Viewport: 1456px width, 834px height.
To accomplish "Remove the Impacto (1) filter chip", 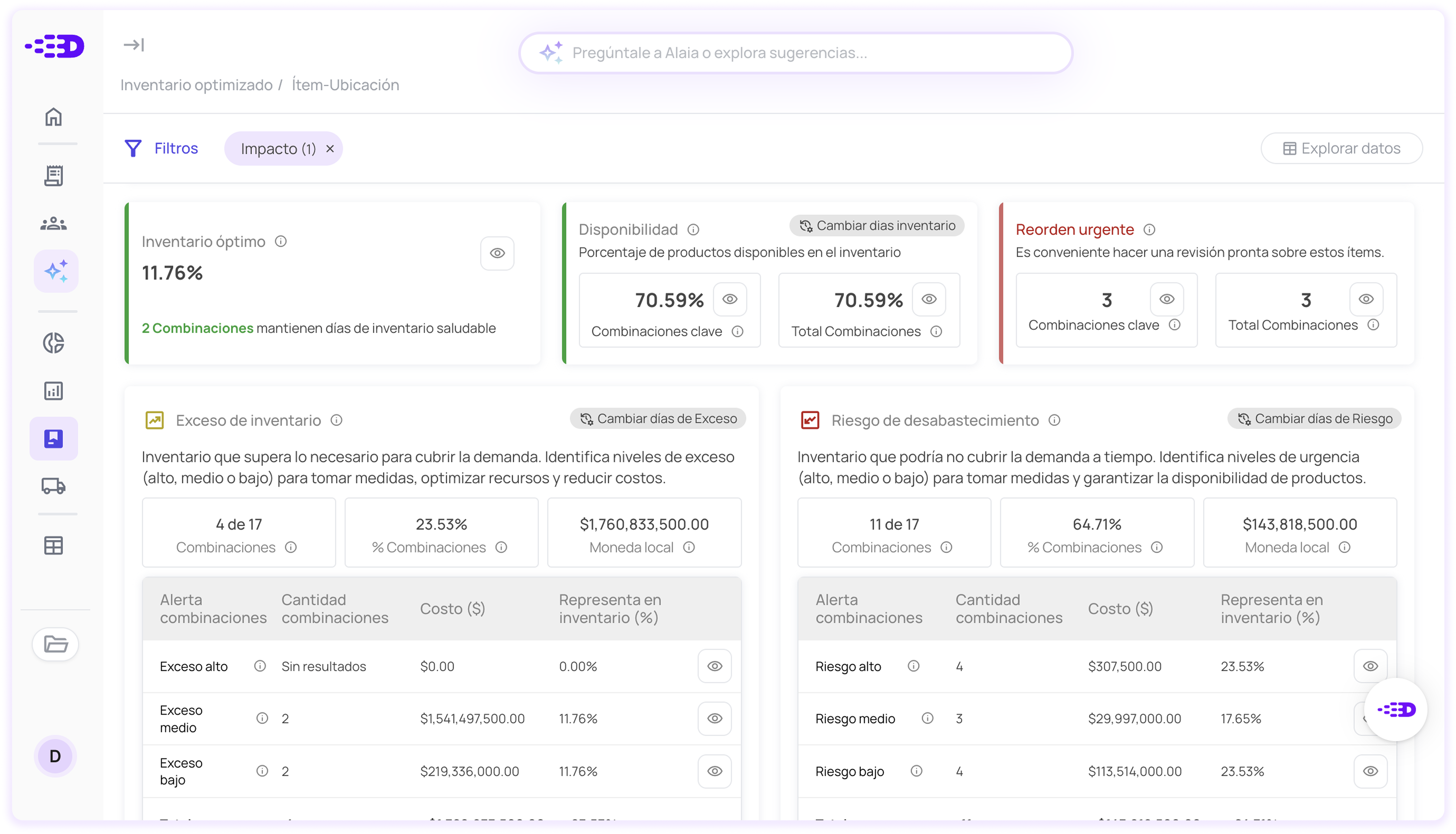I will [330, 149].
